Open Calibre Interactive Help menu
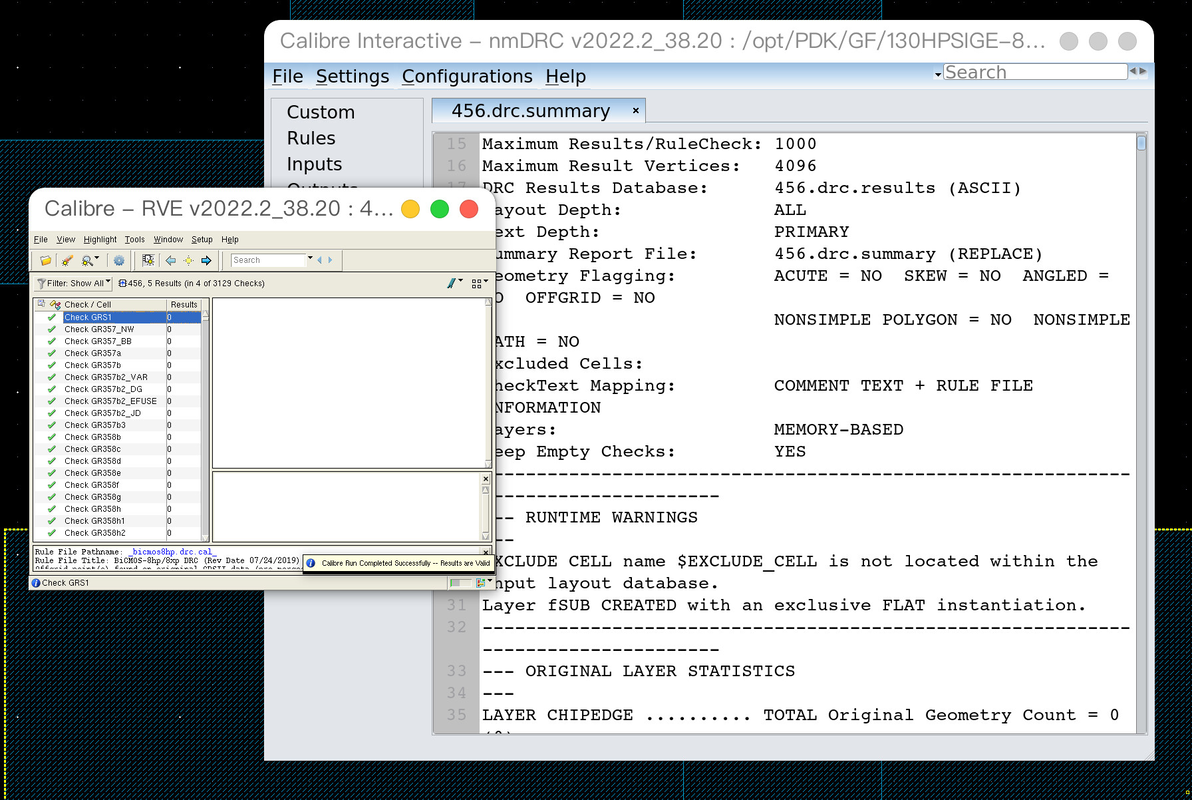This screenshot has height=800, width=1192. coord(566,77)
